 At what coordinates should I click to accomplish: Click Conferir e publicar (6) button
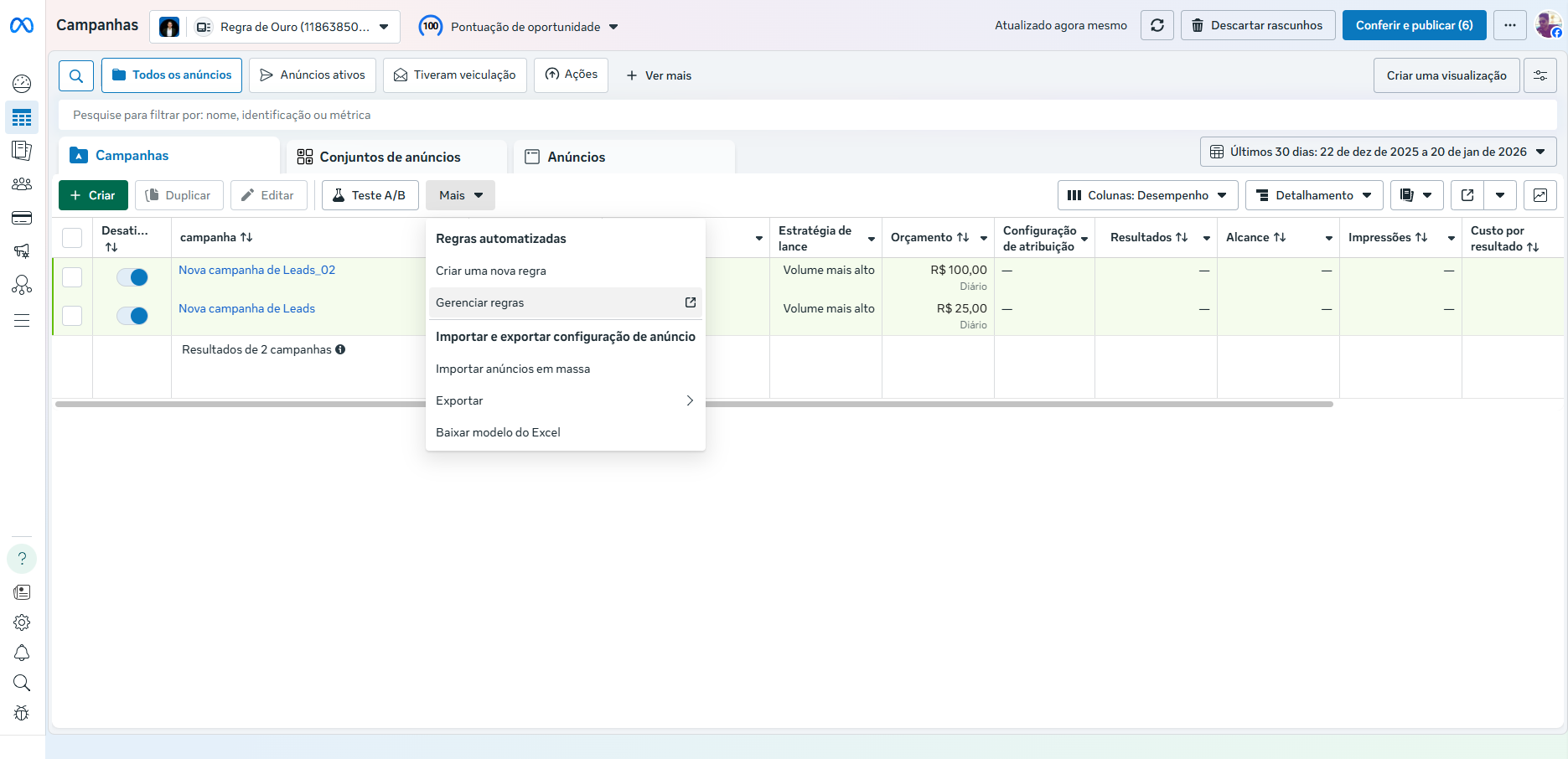point(1414,25)
